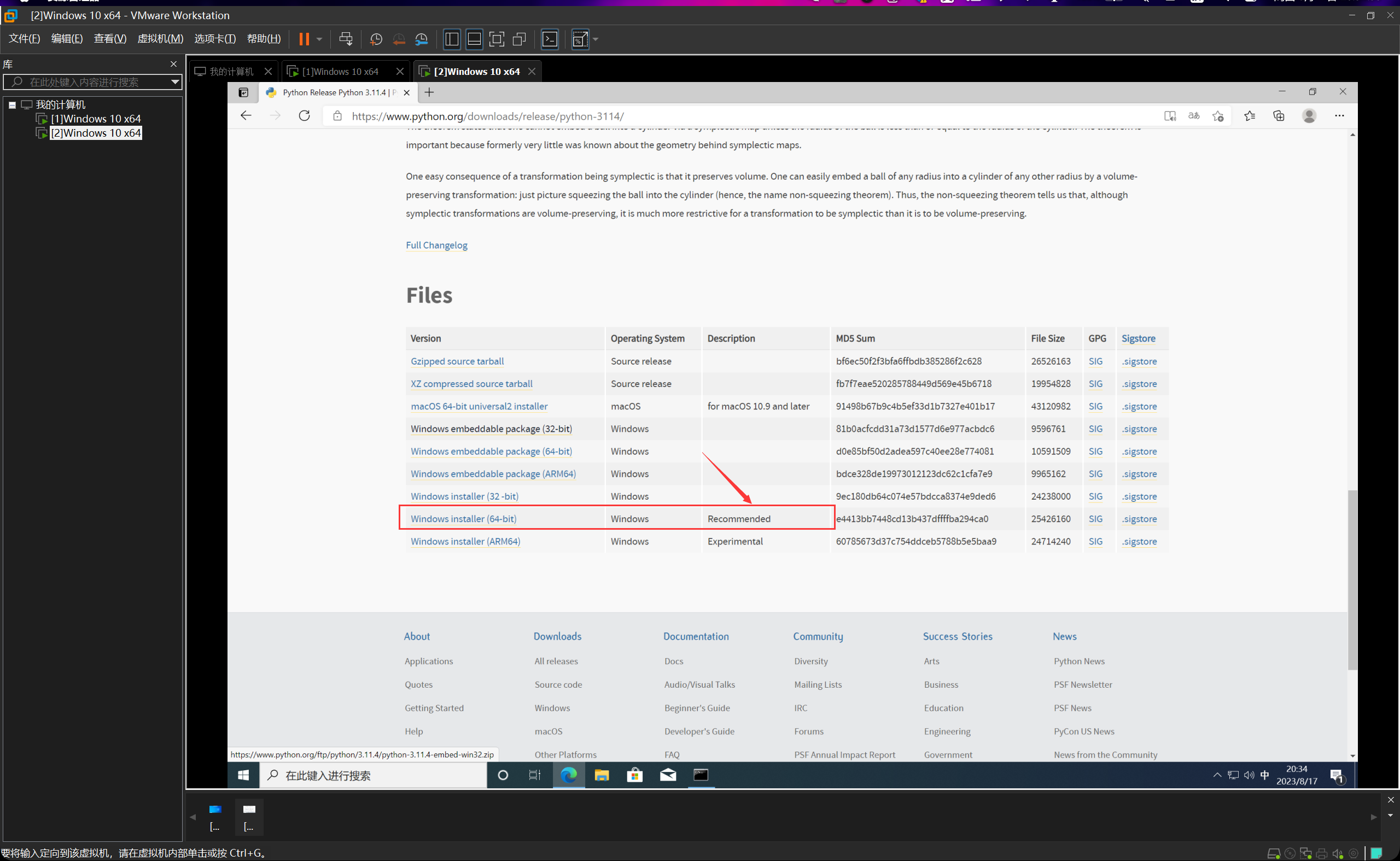The image size is (1400, 861).
Task: Switch to Unity mode icon
Action: coord(519,39)
